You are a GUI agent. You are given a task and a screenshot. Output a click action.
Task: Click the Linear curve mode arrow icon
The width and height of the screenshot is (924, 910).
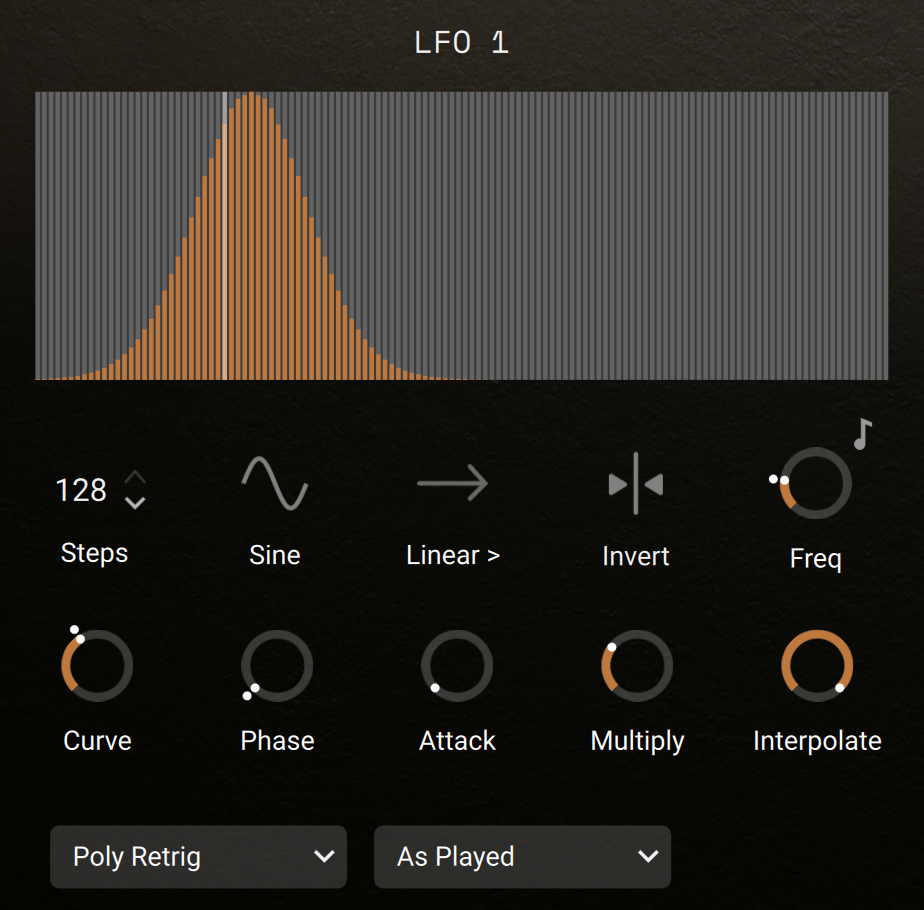(452, 482)
